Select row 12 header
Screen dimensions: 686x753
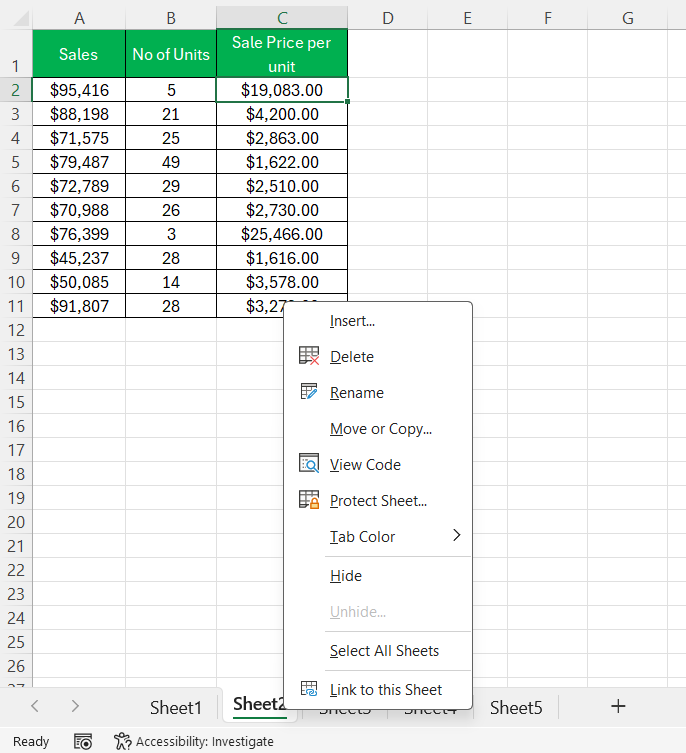point(16,330)
